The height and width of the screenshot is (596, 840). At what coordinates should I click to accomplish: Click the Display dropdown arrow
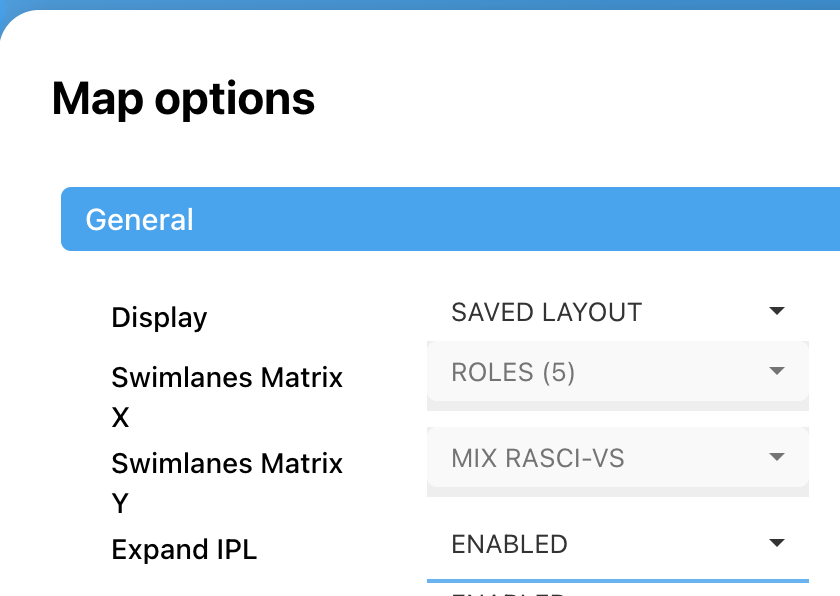coord(777,312)
